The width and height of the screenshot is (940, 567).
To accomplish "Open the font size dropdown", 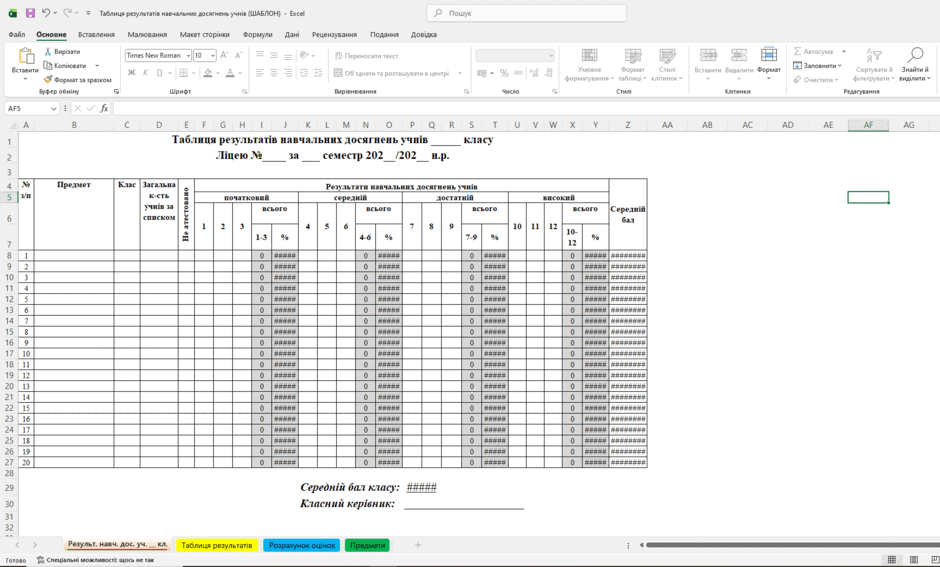I will click(213, 55).
